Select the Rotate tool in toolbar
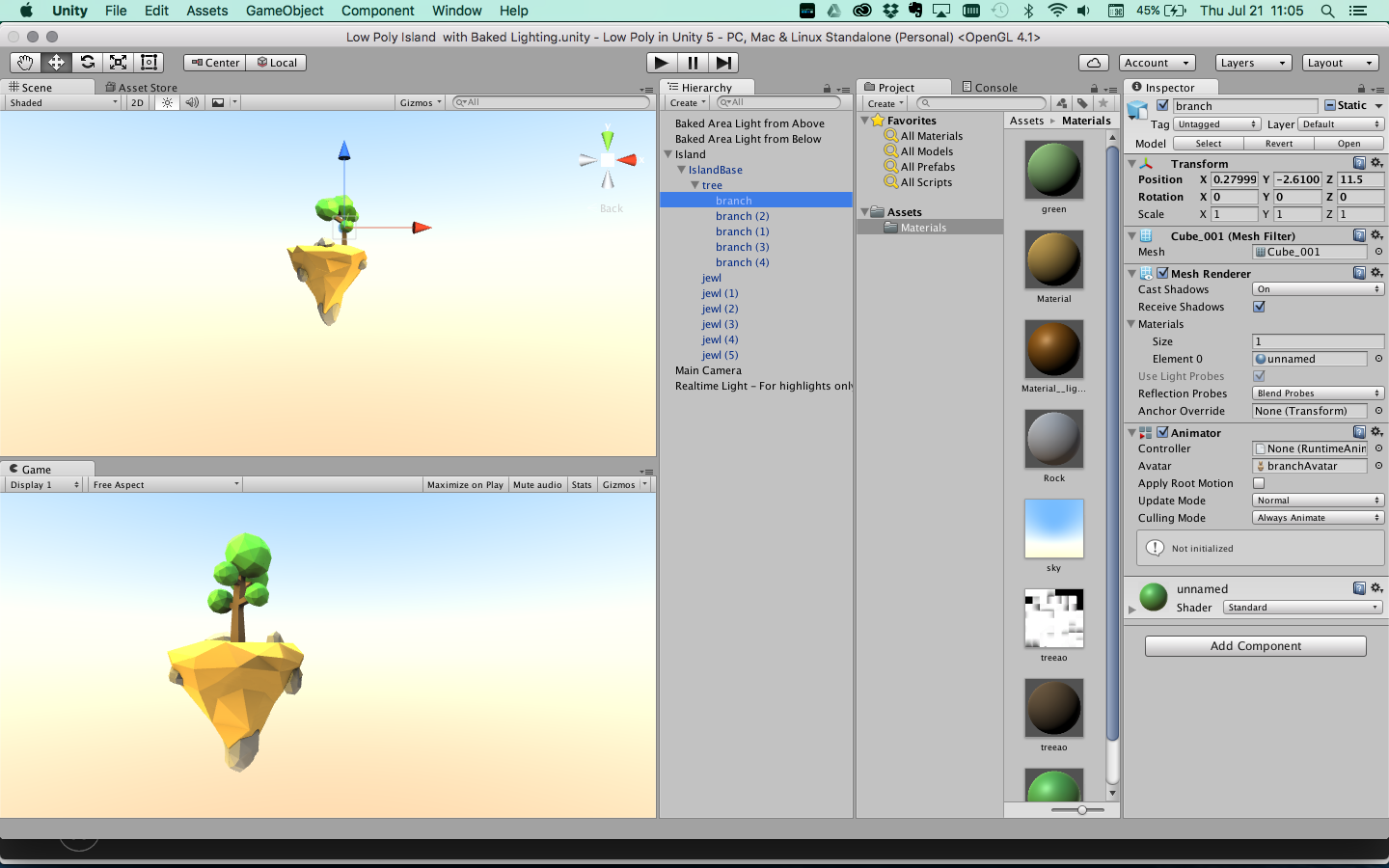Screen dimensions: 1389x868 [x=87, y=62]
